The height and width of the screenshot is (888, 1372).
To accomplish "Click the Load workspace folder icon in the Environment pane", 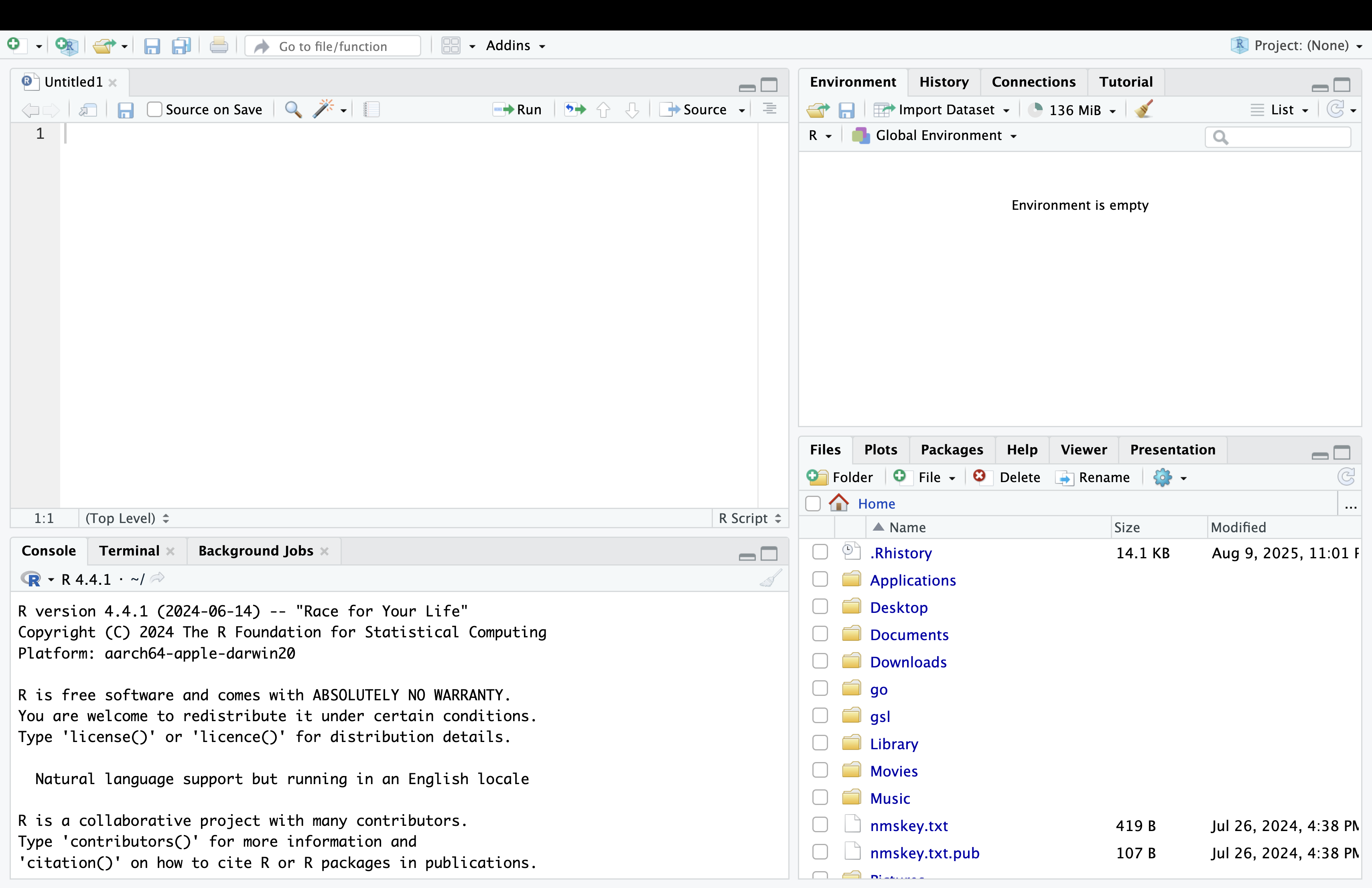I will 818,110.
